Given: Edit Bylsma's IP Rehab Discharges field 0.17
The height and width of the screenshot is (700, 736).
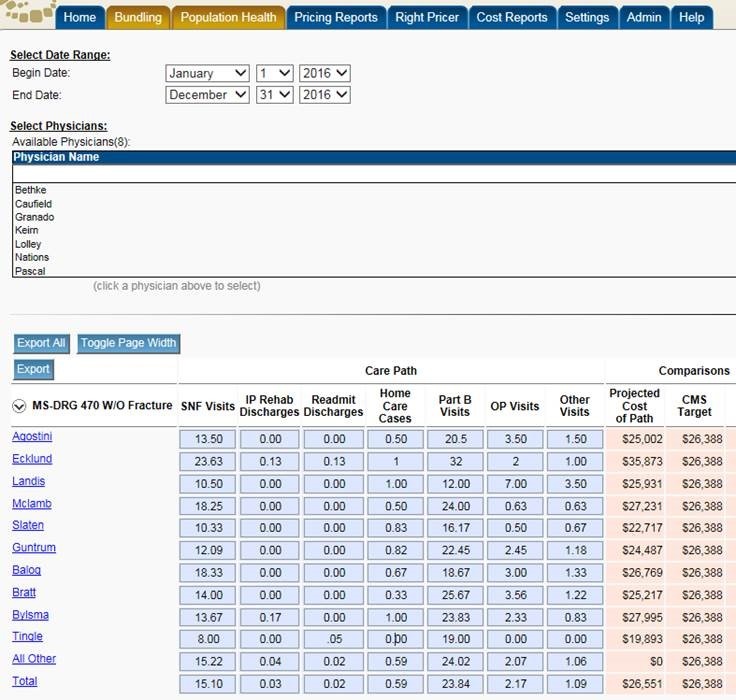Looking at the screenshot, I should [x=269, y=617].
